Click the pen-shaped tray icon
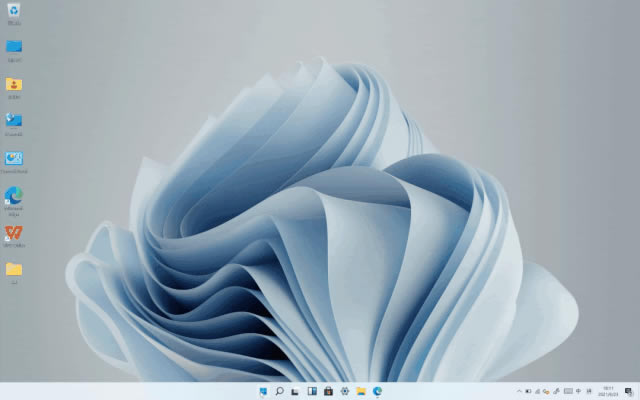 (556, 391)
